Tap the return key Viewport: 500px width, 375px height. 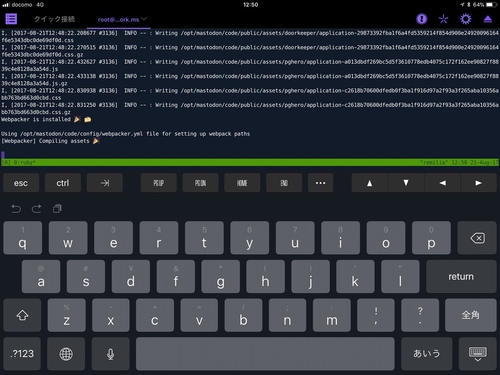point(461,277)
